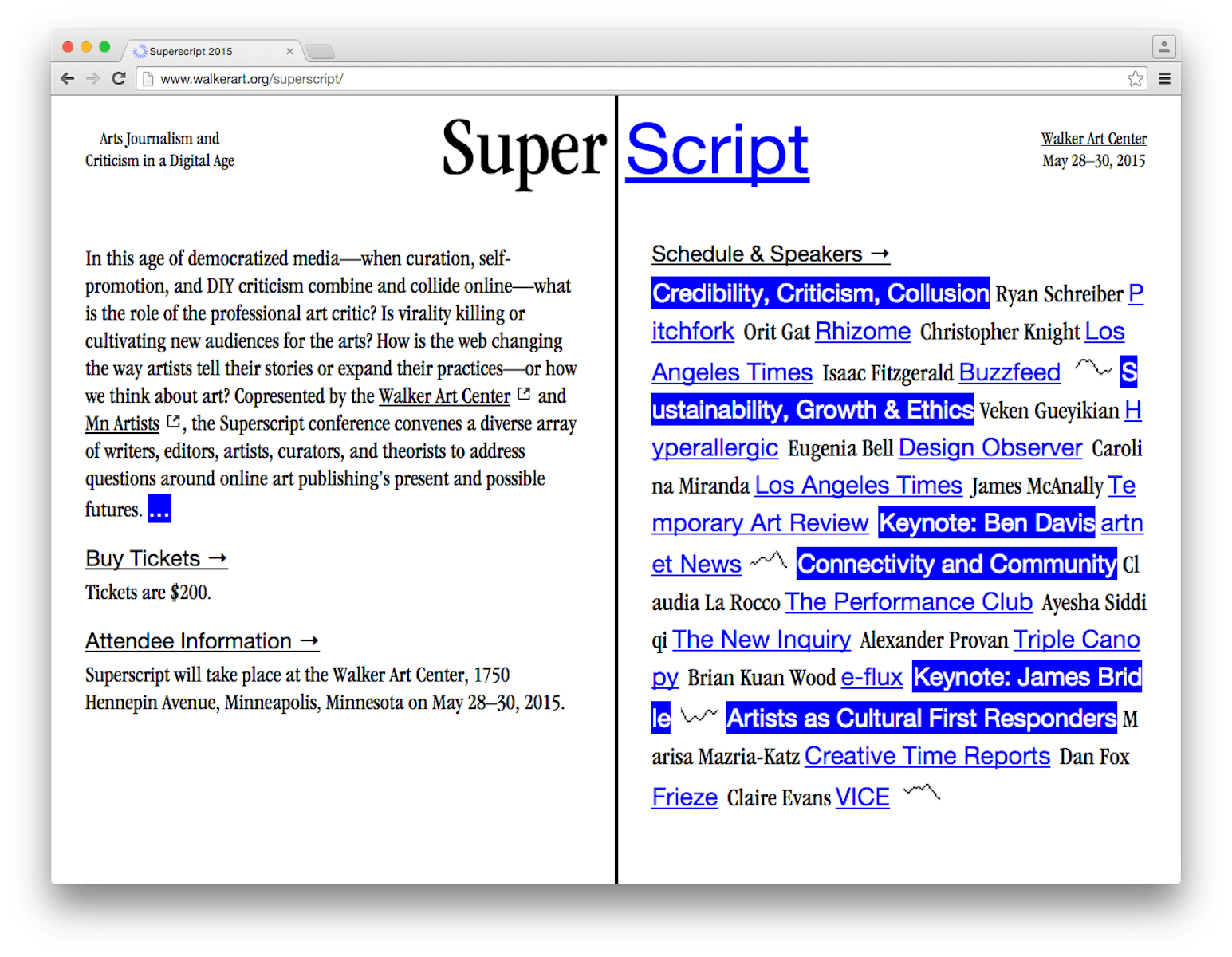Open the Chrome hamburger menu
This screenshot has height=957, width=1232.
coord(1164,78)
